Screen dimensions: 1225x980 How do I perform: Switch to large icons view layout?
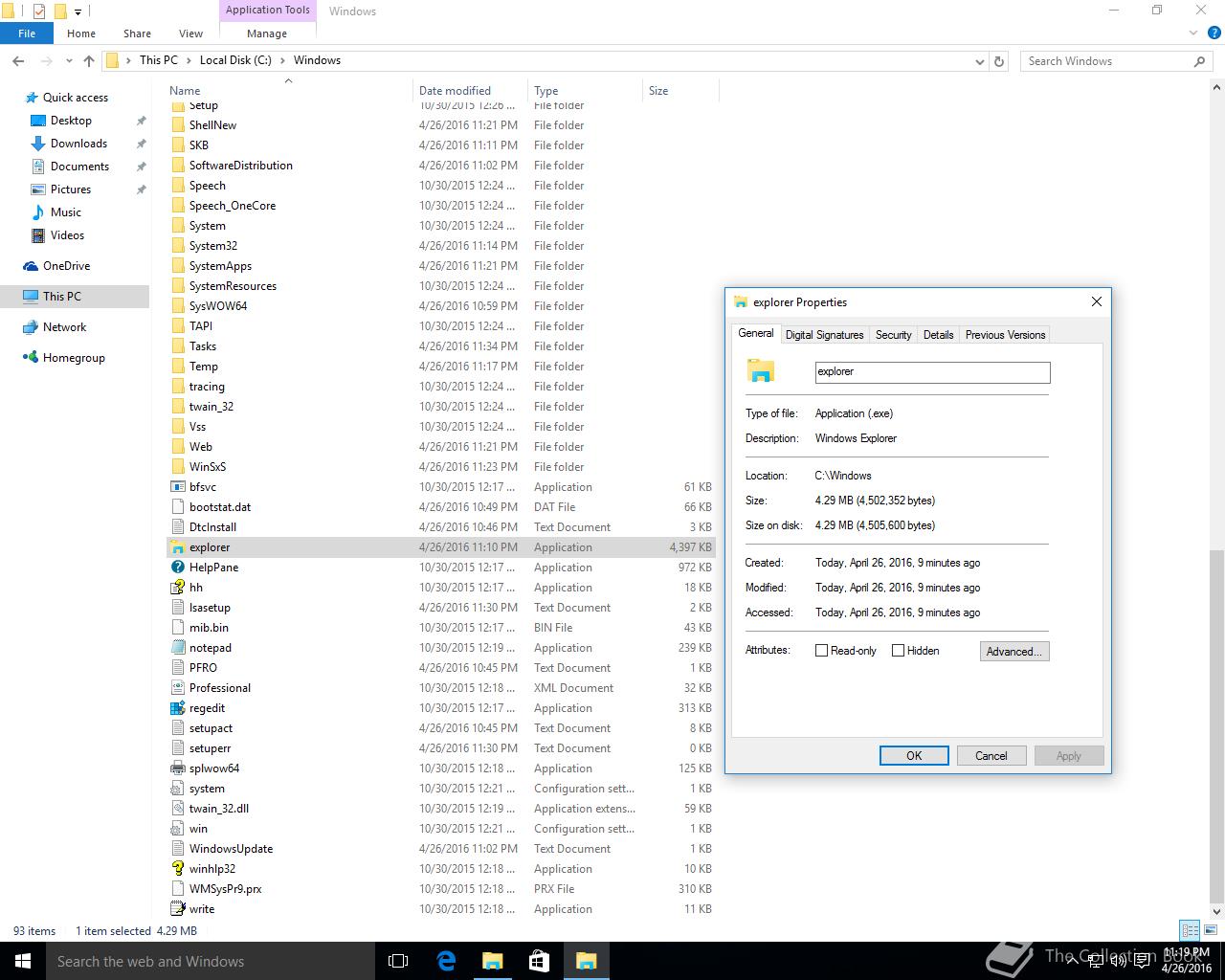point(1210,930)
